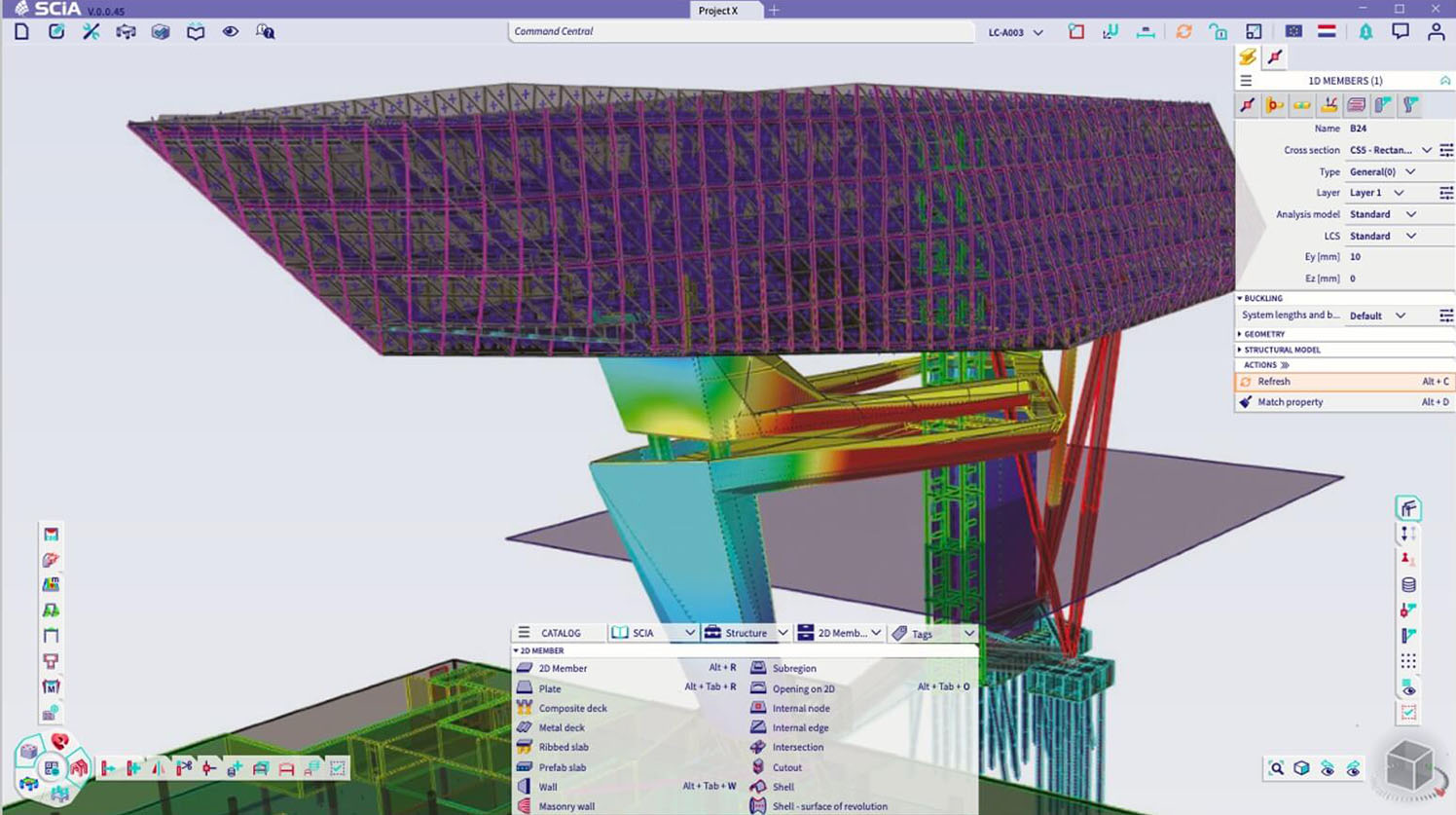Click the Match property action
The image size is (1456, 815).
[1290, 402]
